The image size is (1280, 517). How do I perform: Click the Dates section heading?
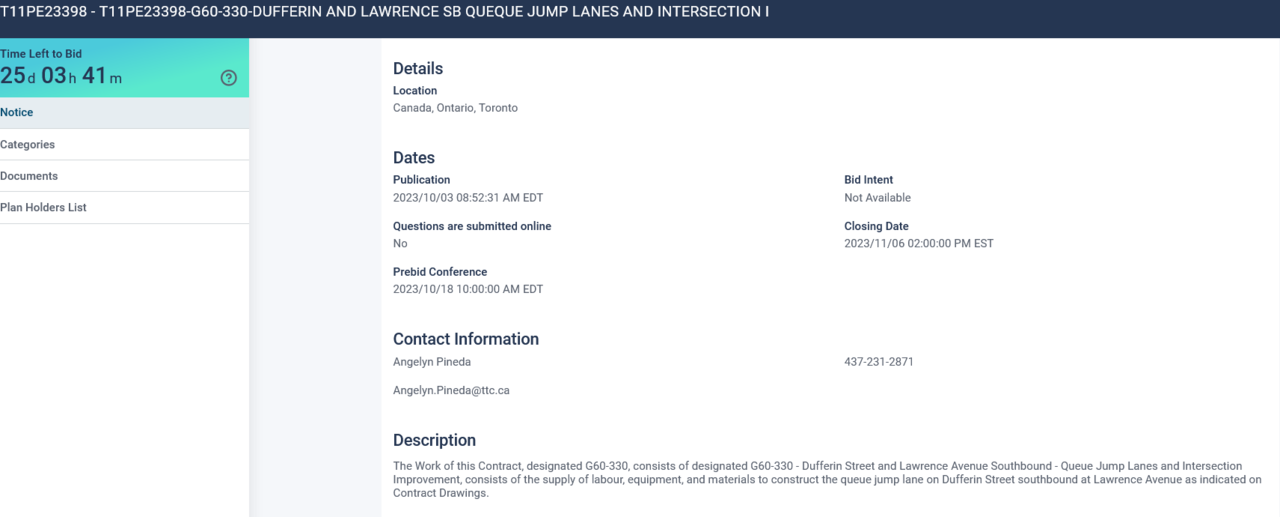[x=414, y=158]
